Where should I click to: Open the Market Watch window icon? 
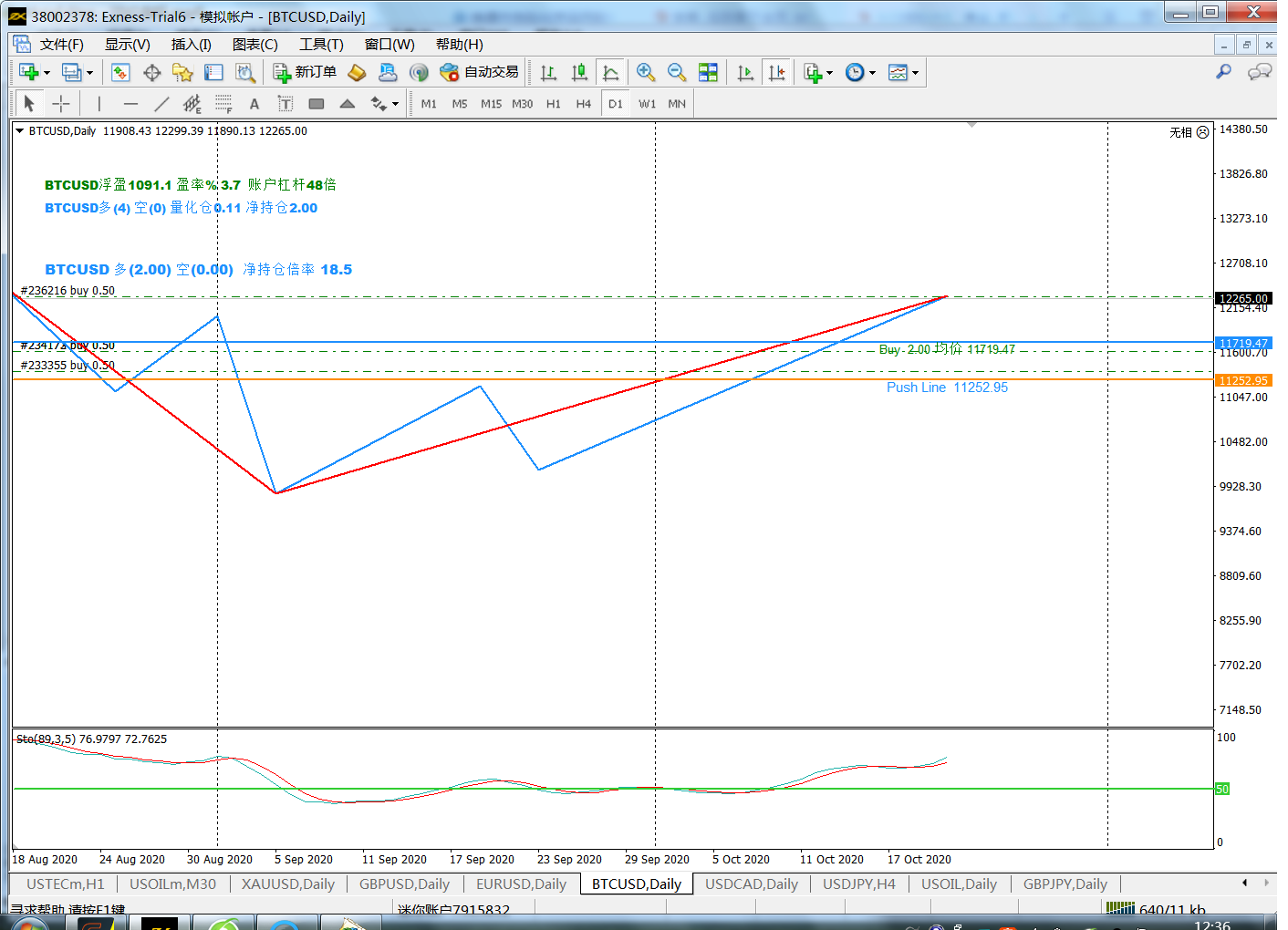point(120,72)
